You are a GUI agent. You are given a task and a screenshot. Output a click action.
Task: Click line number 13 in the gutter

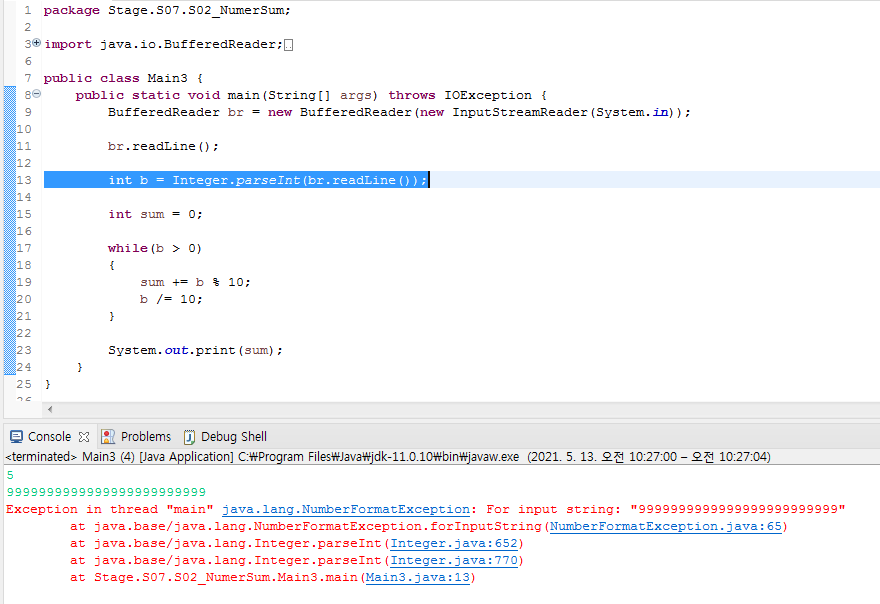pos(24,180)
